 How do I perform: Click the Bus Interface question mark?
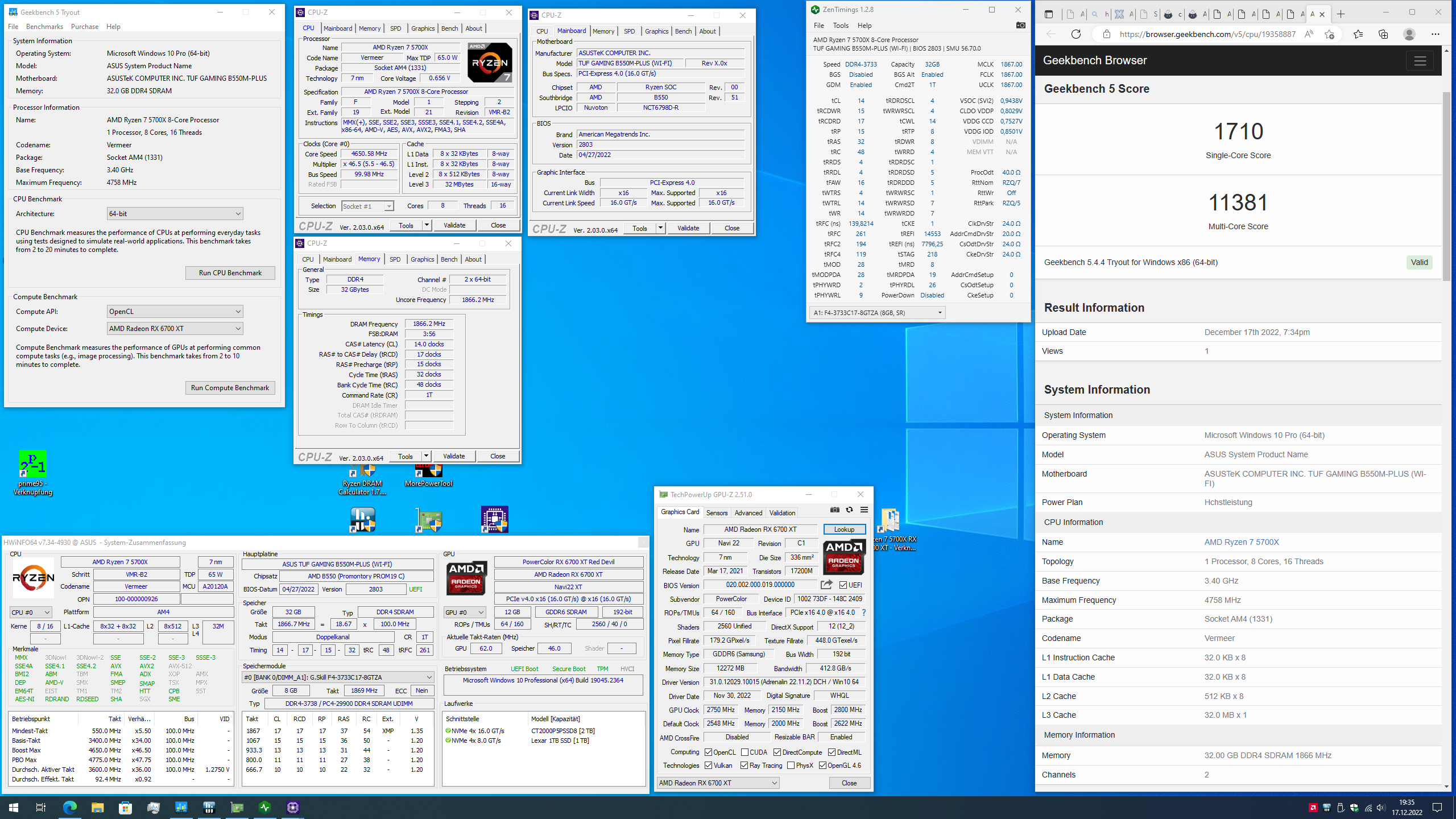coord(864,613)
